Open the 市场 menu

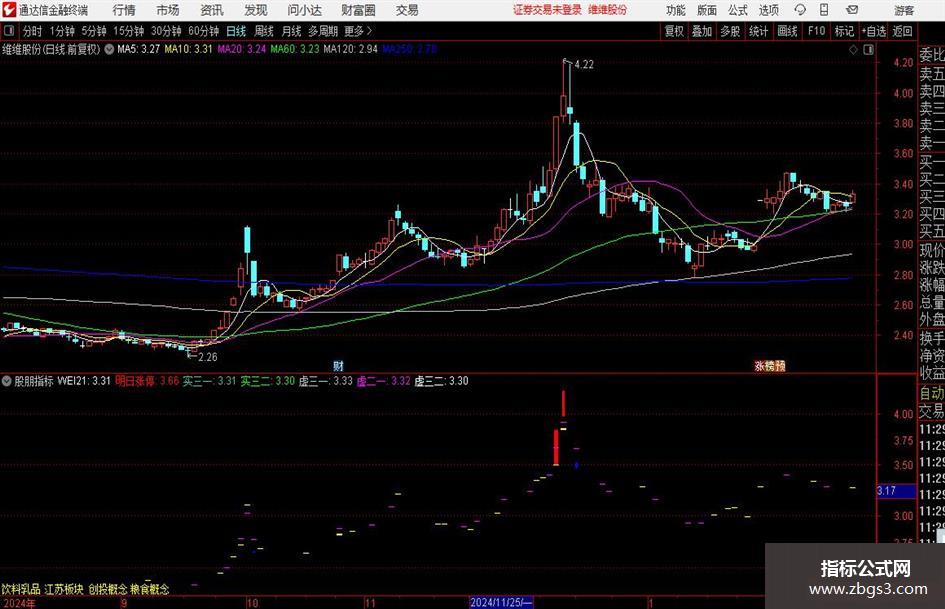coord(168,10)
